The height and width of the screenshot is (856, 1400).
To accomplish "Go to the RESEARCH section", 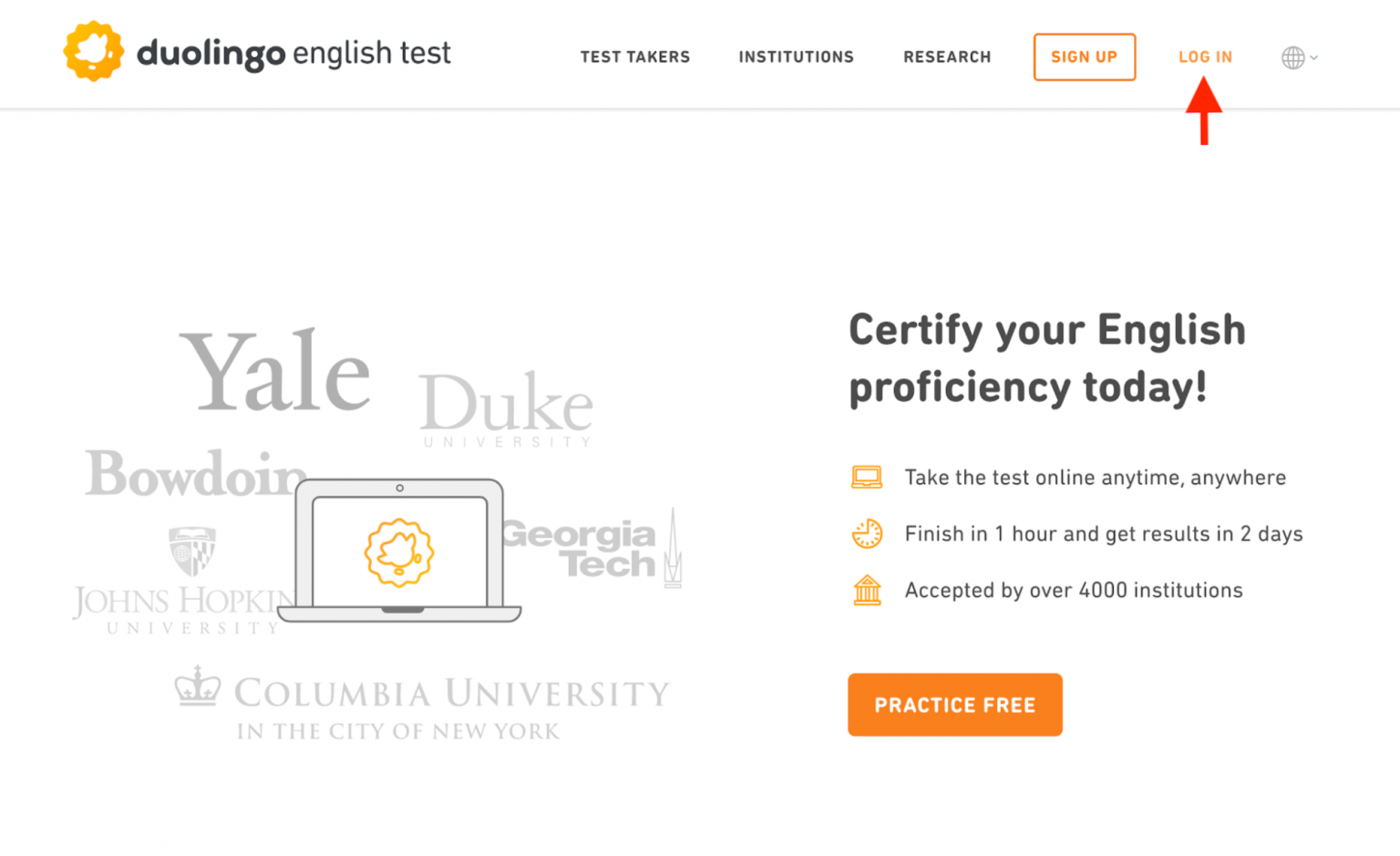I will (x=947, y=57).
